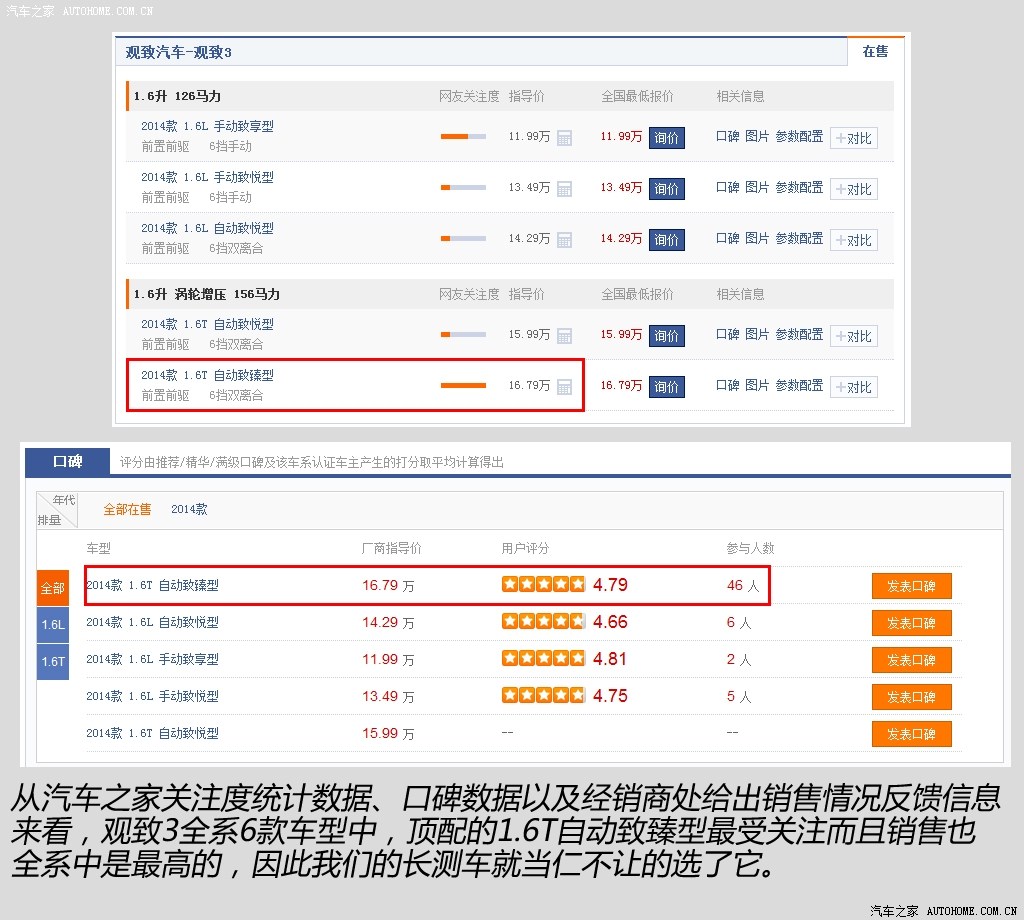The image size is (1024, 920).
Task: Add 1.6L 手动致享型 to comparison with +对比
Action: pos(854,138)
